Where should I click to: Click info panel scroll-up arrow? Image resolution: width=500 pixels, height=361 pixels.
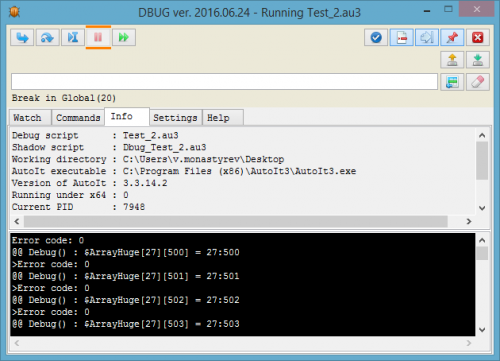click(482, 135)
